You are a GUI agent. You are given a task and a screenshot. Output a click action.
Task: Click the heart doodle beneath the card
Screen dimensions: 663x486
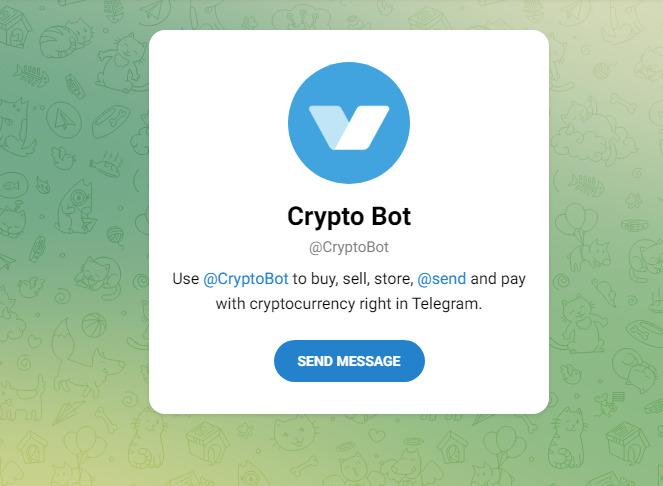(x=376, y=434)
